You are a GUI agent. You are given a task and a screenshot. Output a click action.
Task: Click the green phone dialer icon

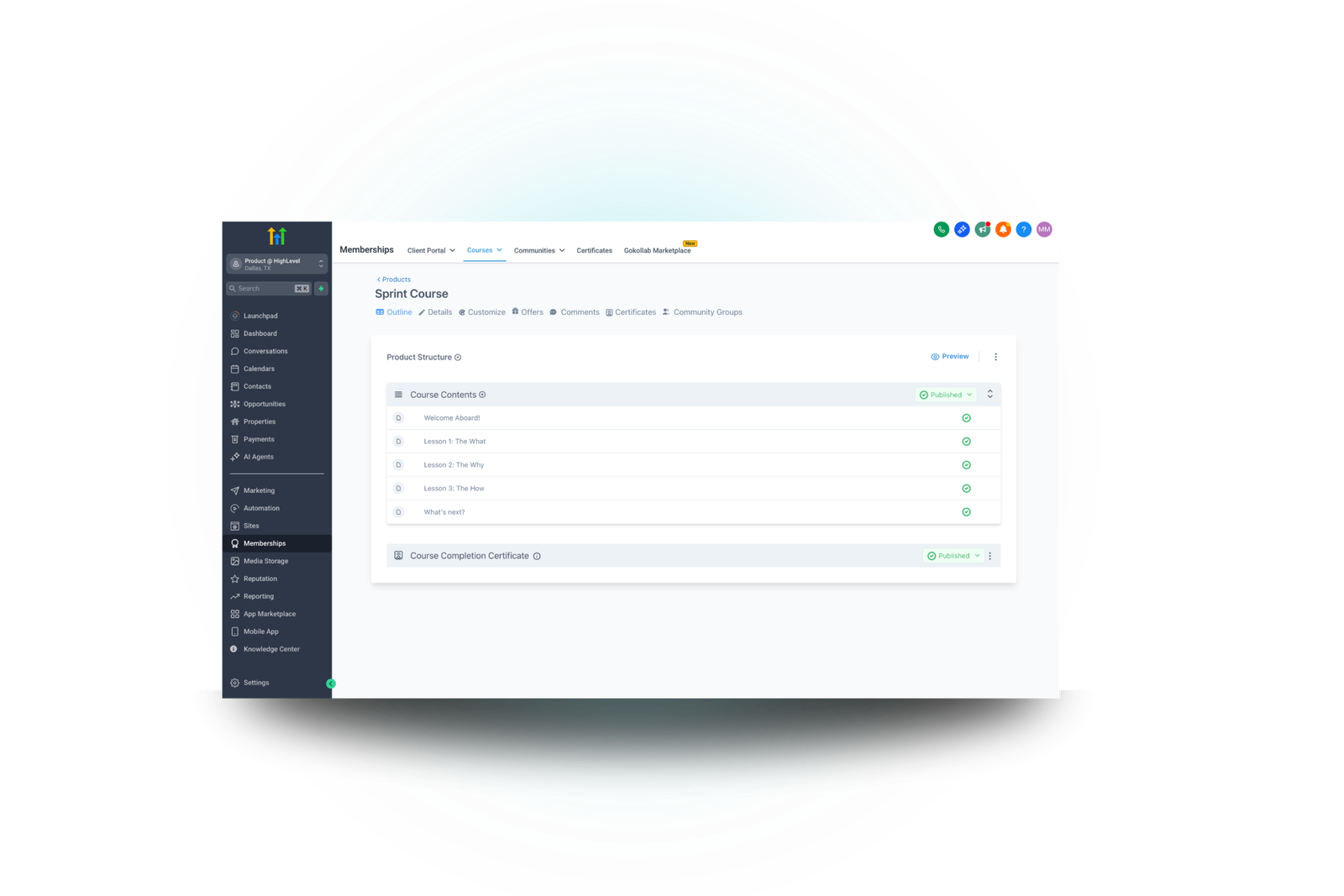click(x=941, y=229)
